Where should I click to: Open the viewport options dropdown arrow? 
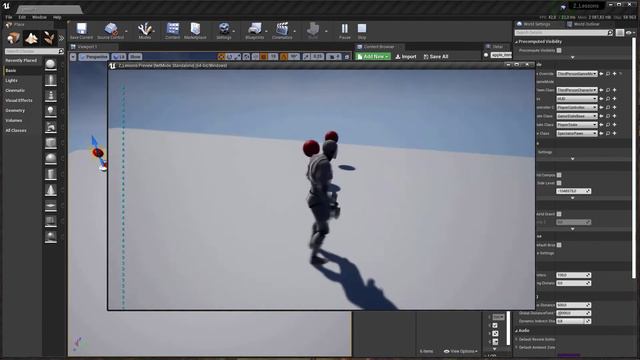pyautogui.click(x=73, y=57)
